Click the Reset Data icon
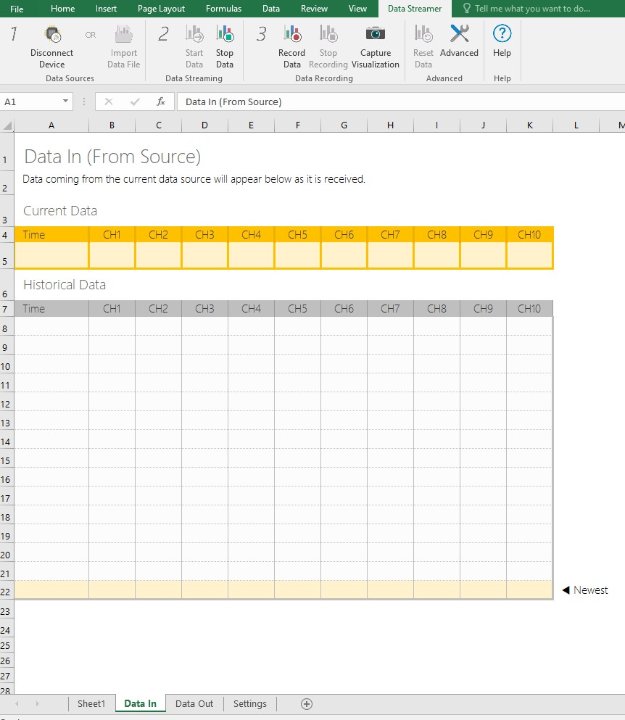The height and width of the screenshot is (720, 625). point(423,34)
